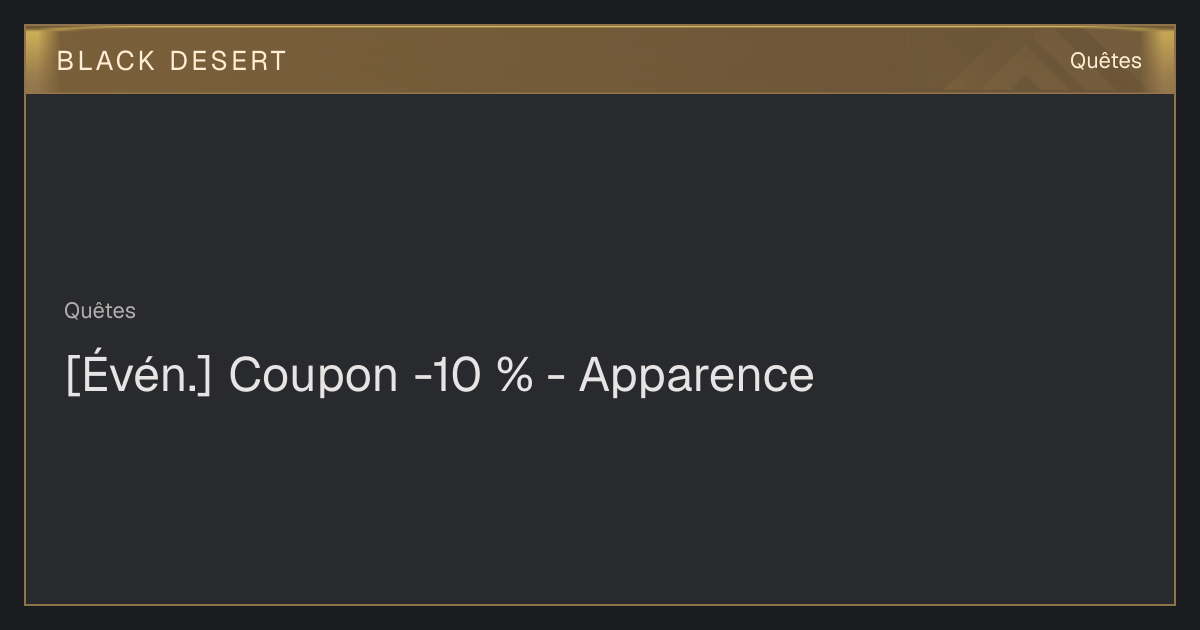Open the Quêtes link in the header
Screen dimensions: 1200x630
[1105, 61]
